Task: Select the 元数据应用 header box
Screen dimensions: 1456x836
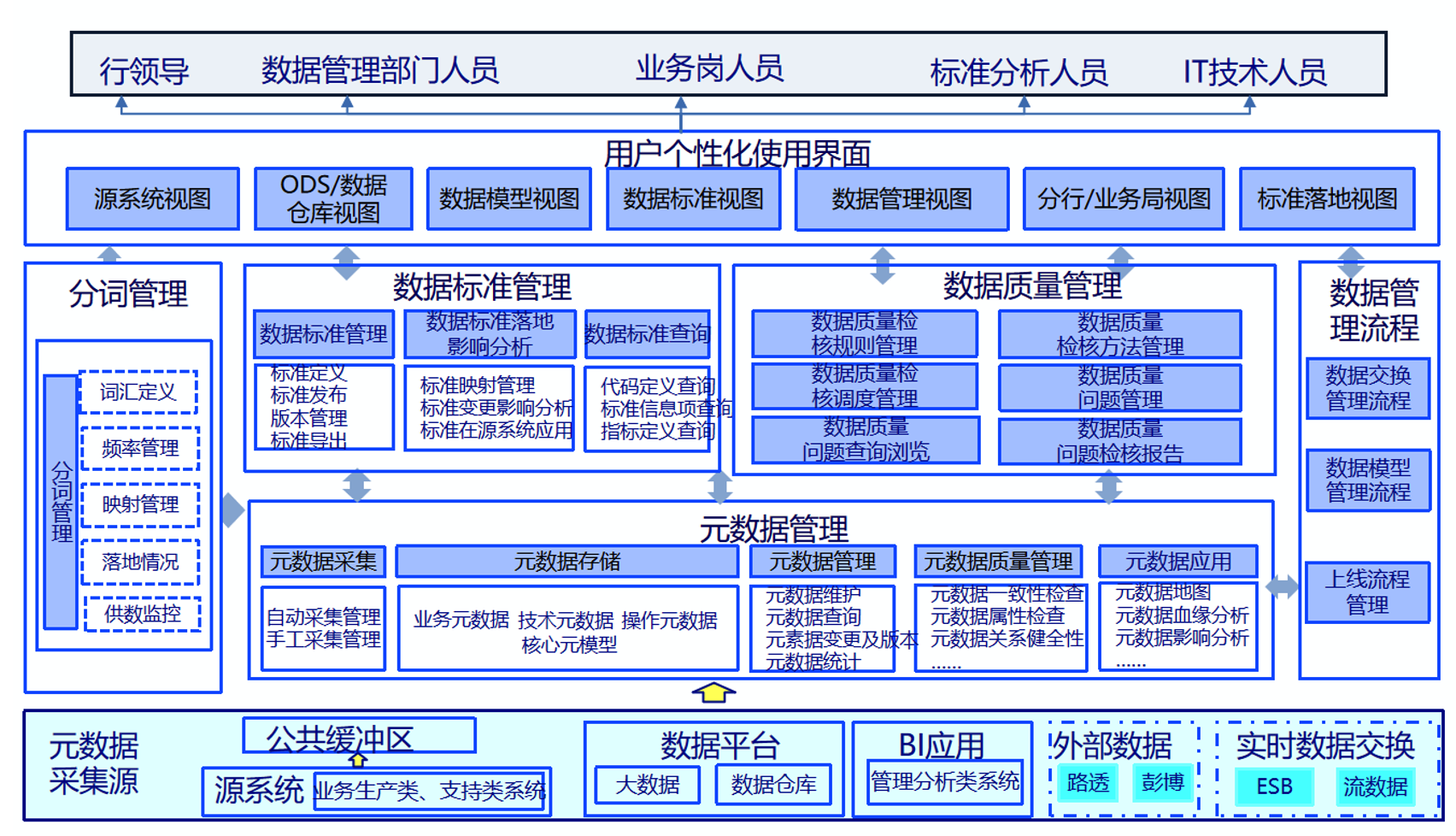Action: [x=1177, y=562]
